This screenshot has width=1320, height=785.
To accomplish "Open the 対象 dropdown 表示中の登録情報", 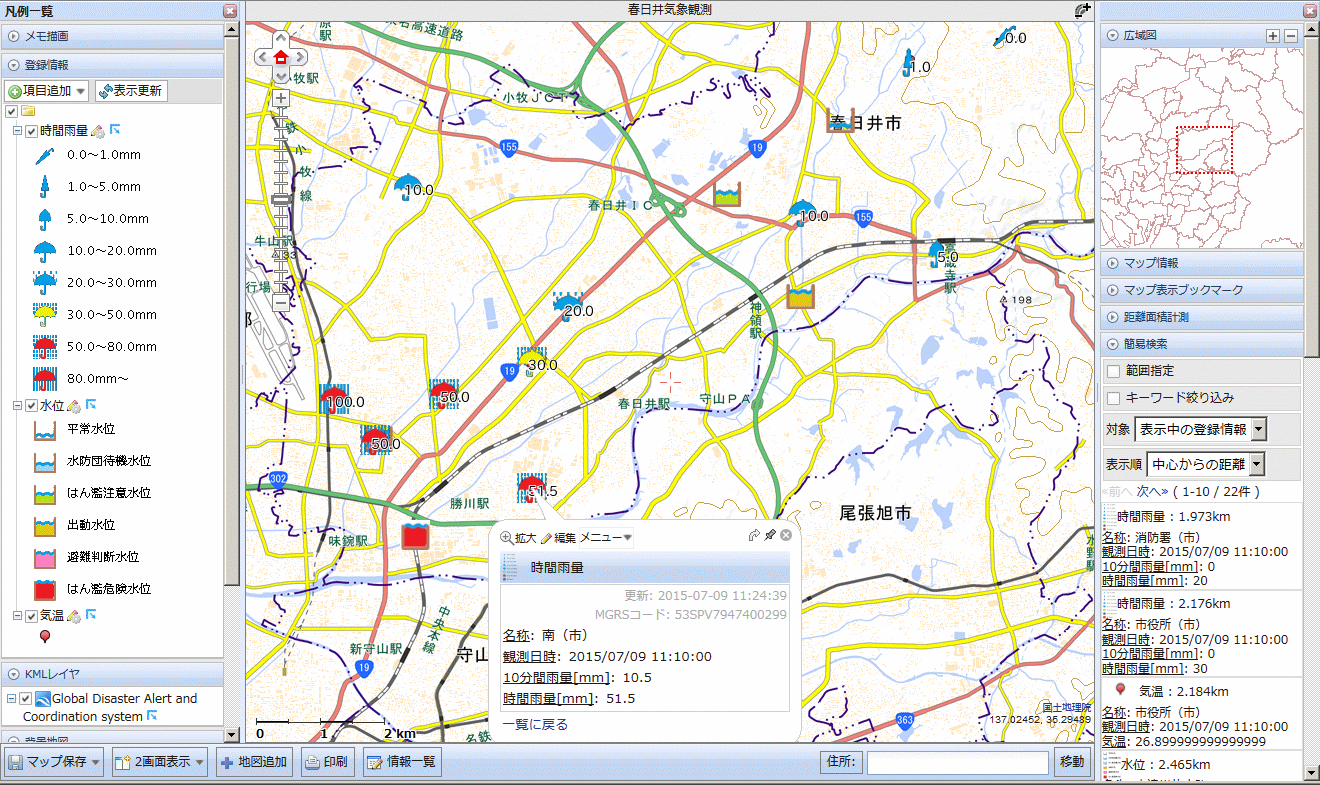I will [x=1201, y=429].
